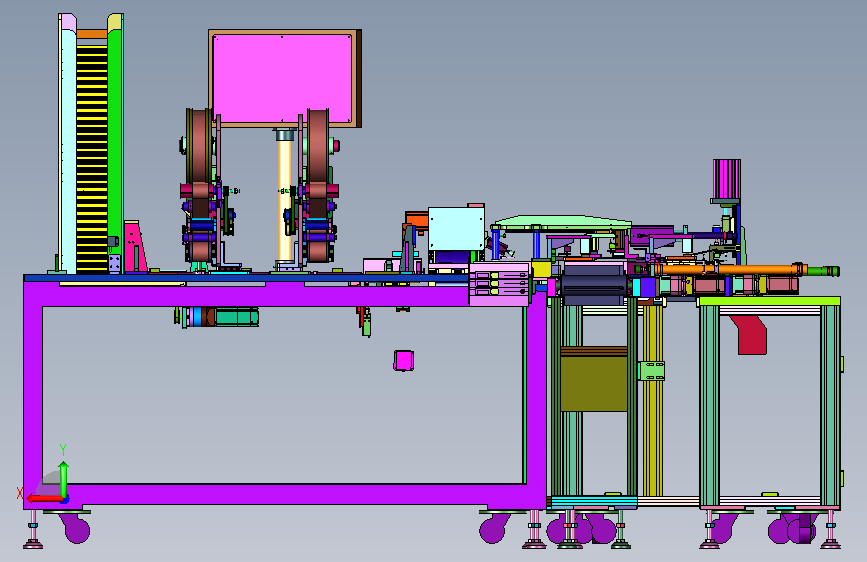Pick the long orange horizontal cylinder
Image resolution: width=867 pixels, height=562 pixels.
tap(730, 270)
